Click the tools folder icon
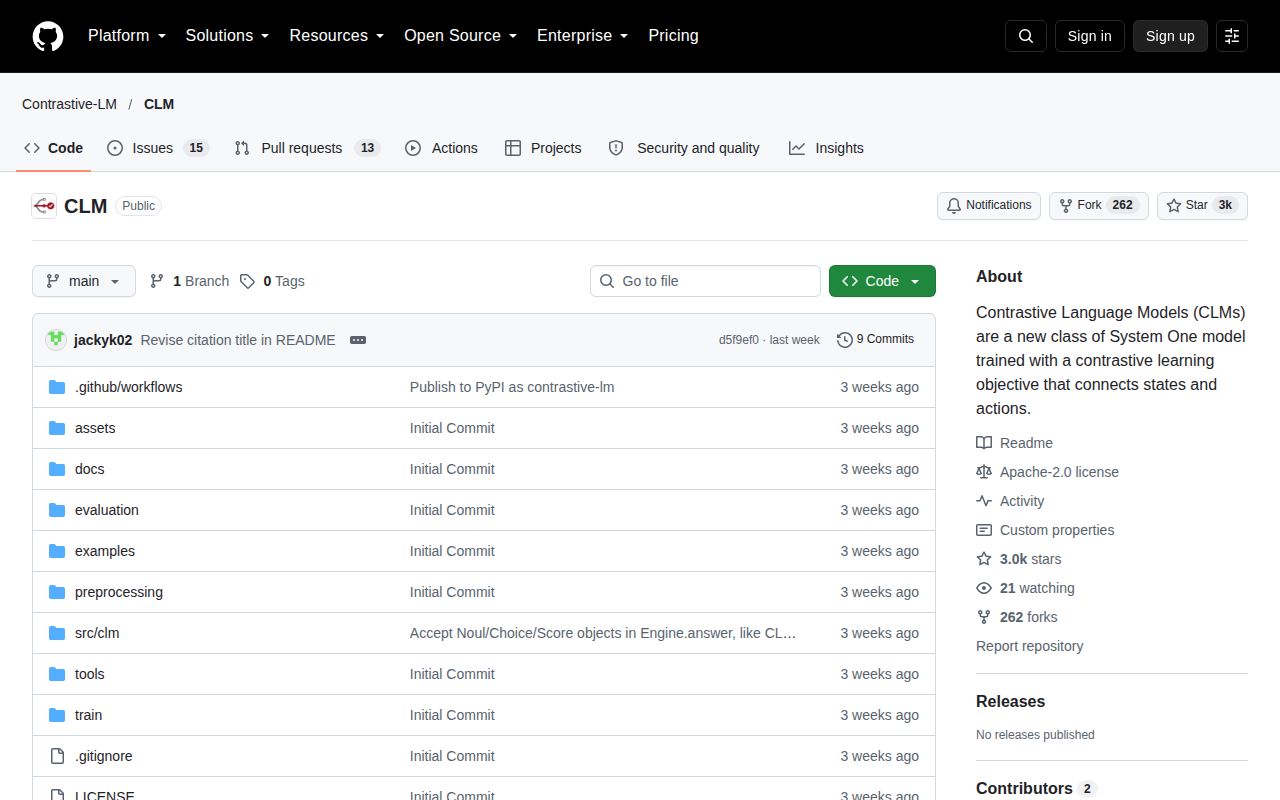The width and height of the screenshot is (1280, 800). (x=57, y=674)
